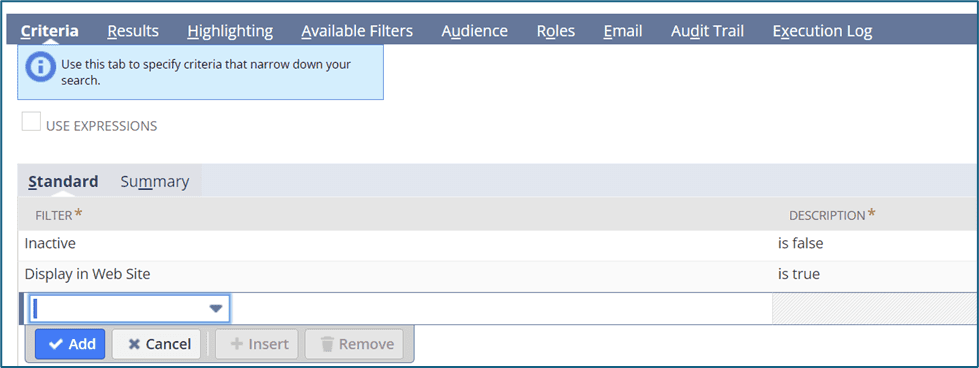
Task: Click the empty description cell in new row
Action: [875, 309]
